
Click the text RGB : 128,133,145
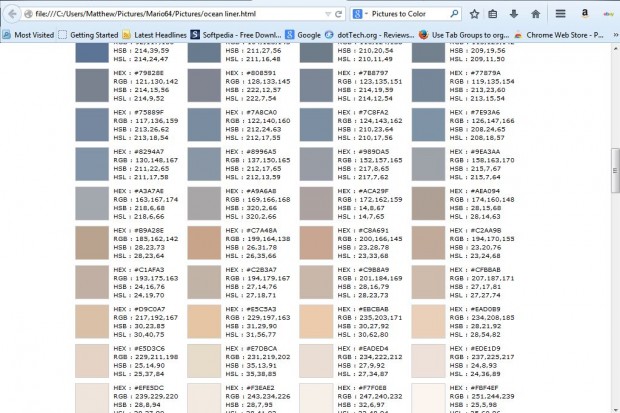[258, 81]
